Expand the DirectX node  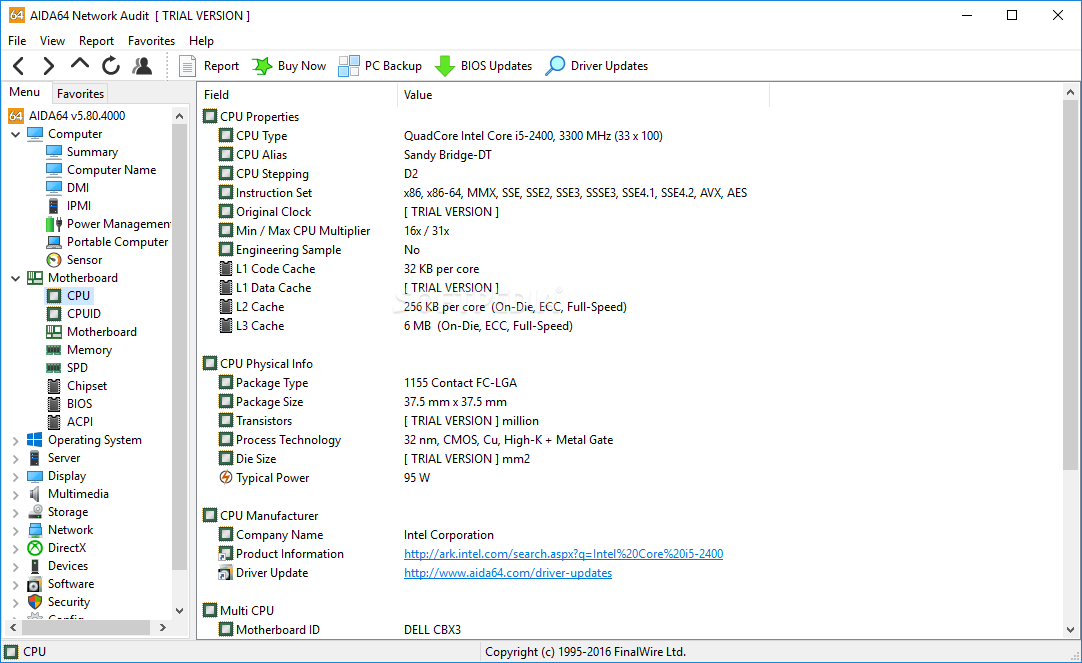[16, 548]
